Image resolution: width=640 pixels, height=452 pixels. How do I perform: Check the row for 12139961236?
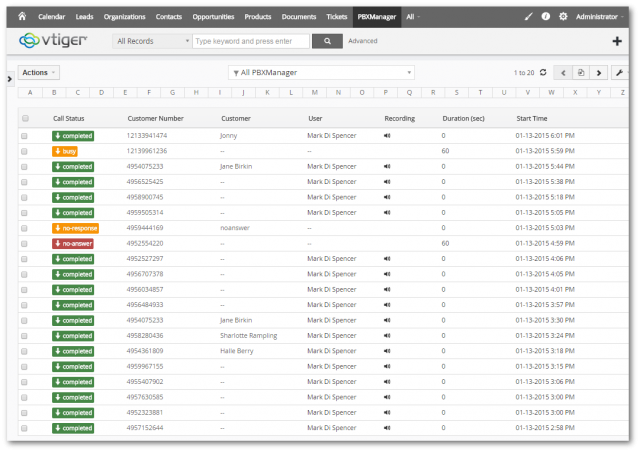click(x=24, y=151)
